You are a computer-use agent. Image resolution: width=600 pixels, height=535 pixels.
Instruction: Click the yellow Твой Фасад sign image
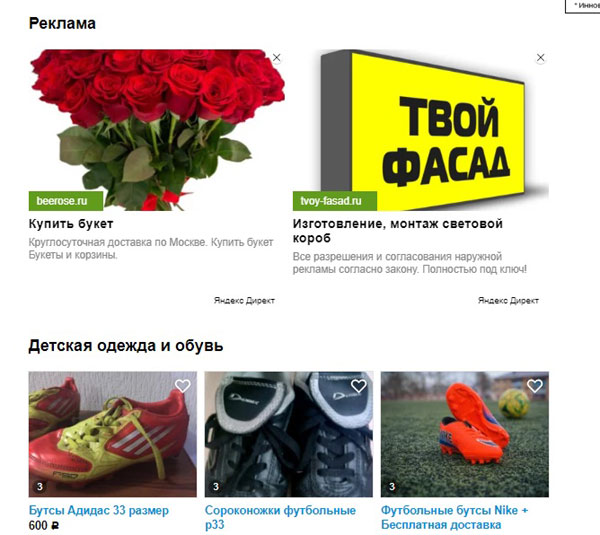click(x=421, y=130)
